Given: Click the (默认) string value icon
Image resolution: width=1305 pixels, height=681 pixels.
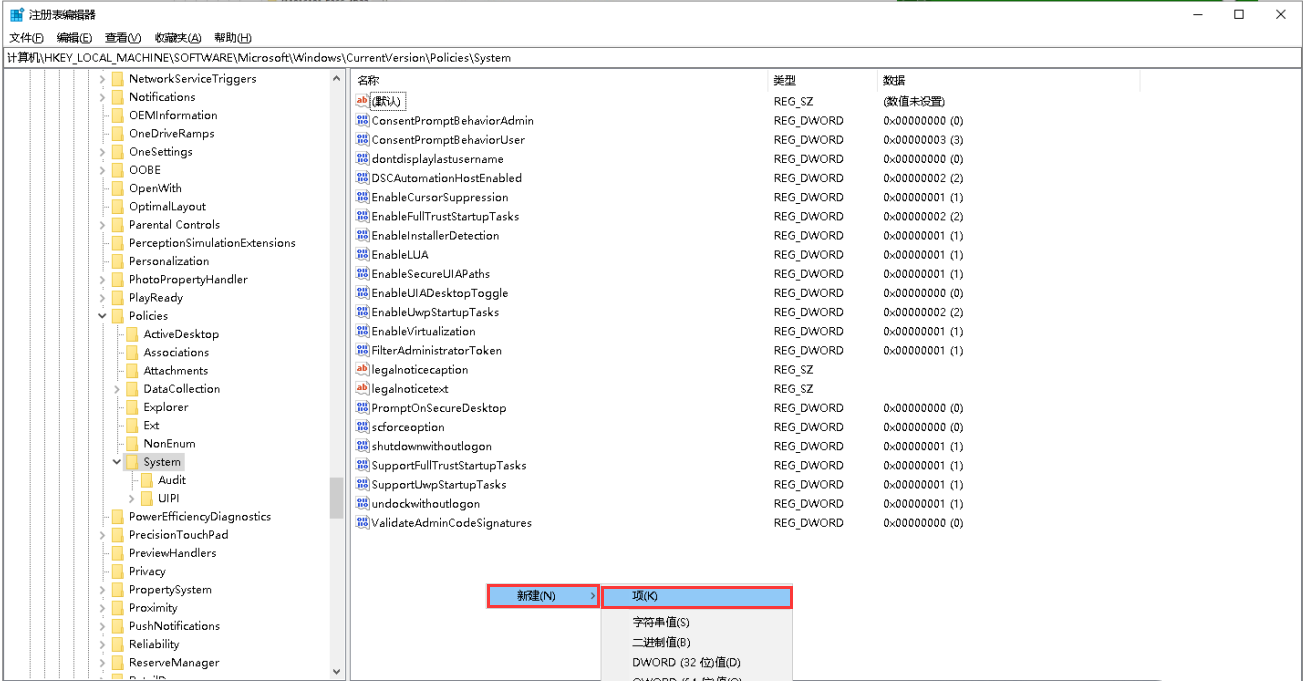Looking at the screenshot, I should pos(362,101).
